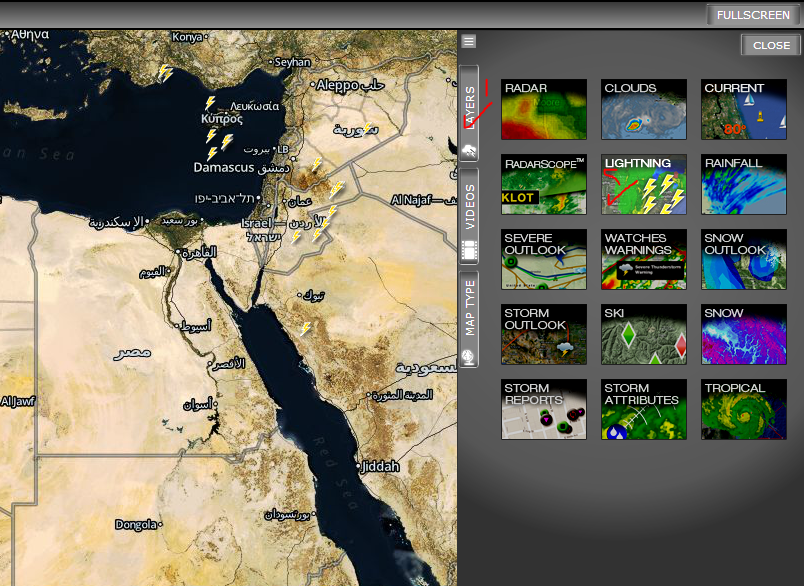Select the Rainfall layer tile
This screenshot has height=586, width=804.
(744, 184)
